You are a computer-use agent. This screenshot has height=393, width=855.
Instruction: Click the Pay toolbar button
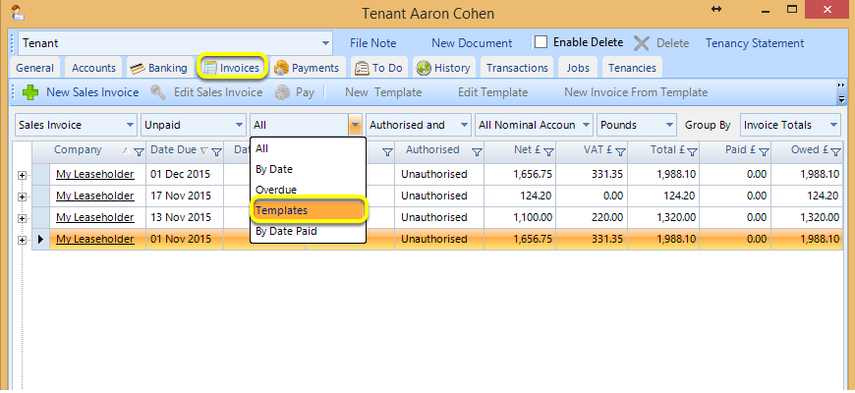coord(295,93)
